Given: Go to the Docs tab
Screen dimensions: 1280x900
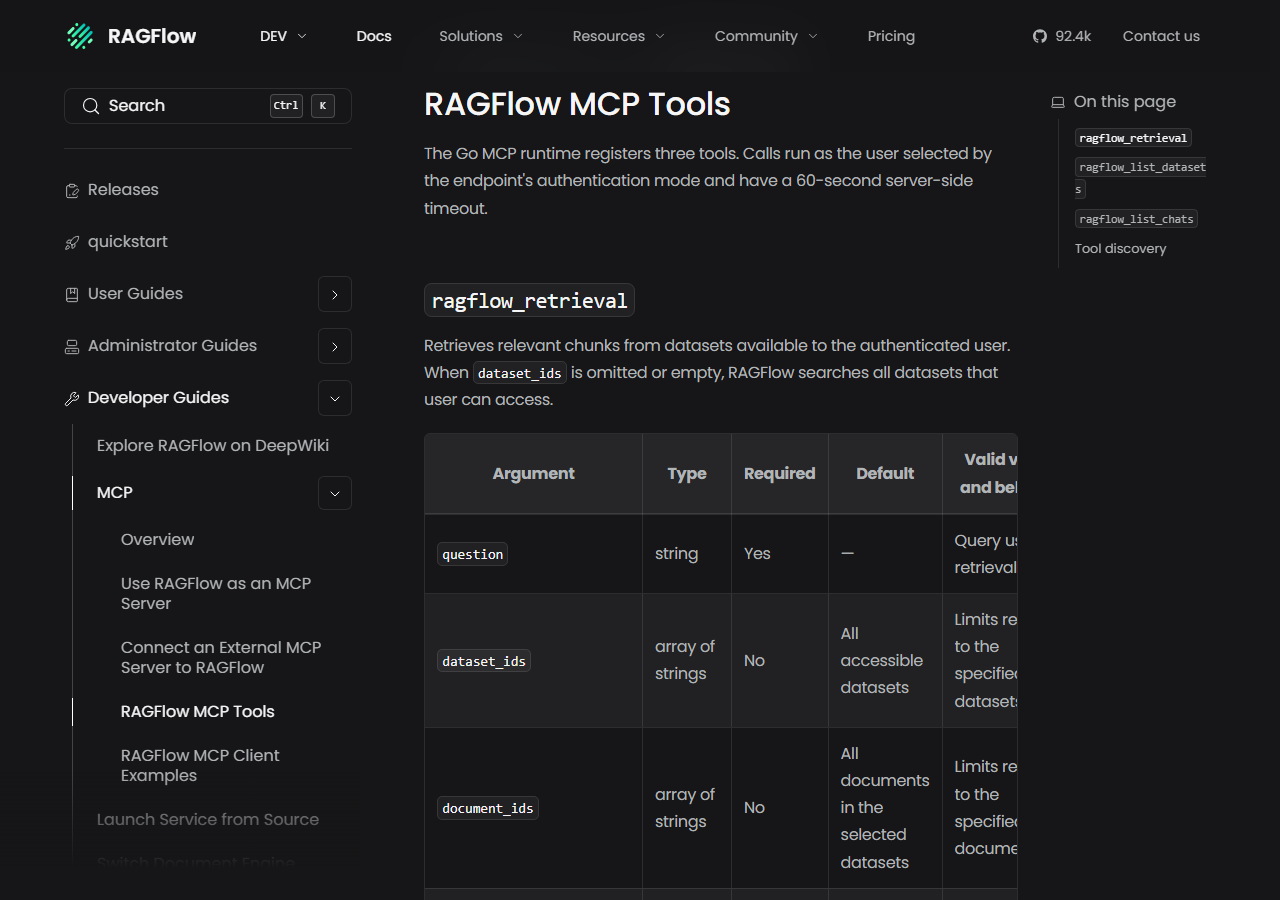Looking at the screenshot, I should click(x=374, y=36).
